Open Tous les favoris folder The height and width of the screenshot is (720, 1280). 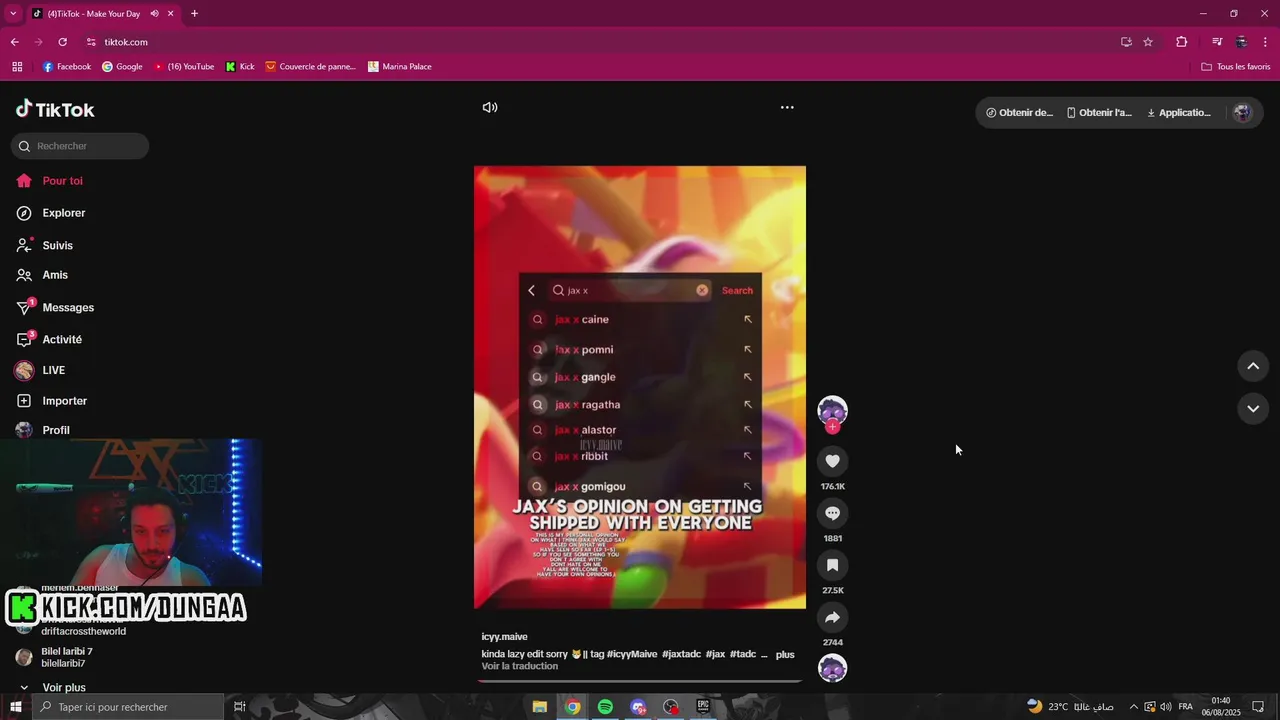1236,67
